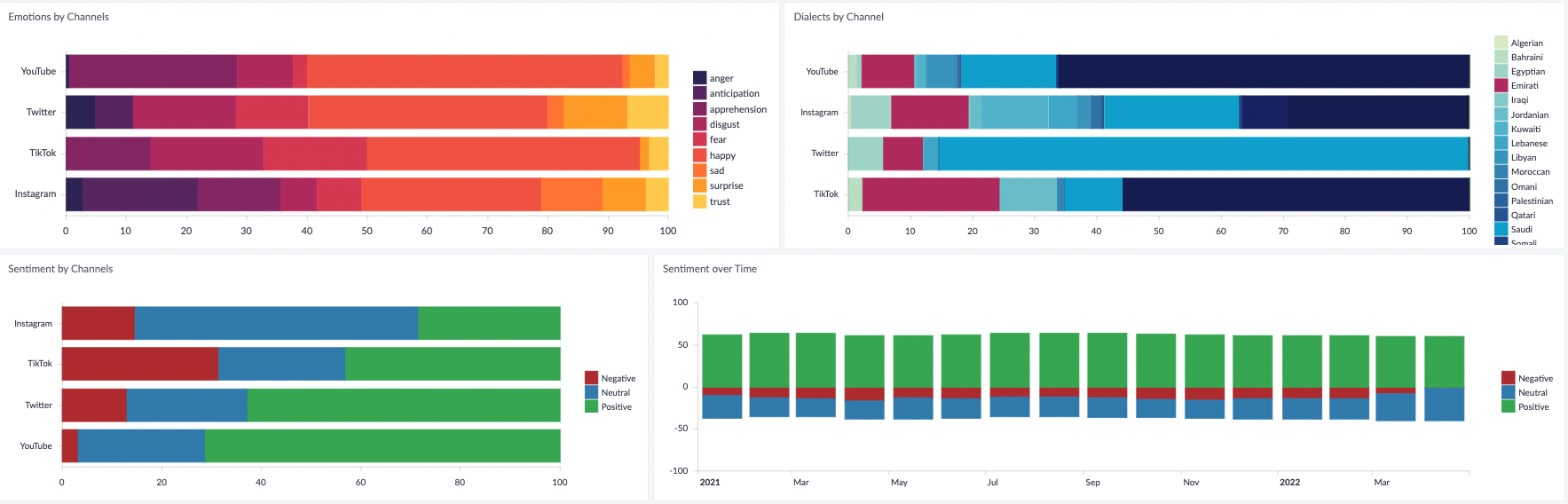
Task: Click the 2022 label on the time axis
Action: (x=1289, y=483)
